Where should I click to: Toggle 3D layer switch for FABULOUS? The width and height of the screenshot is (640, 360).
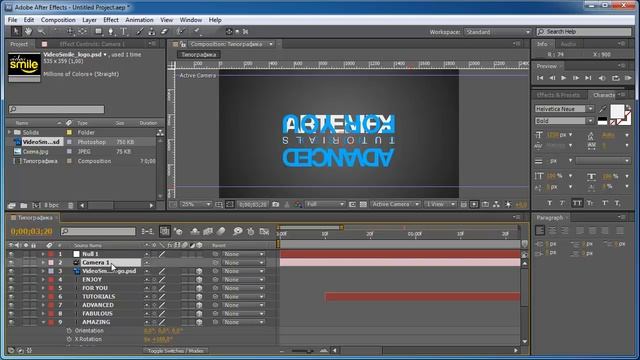[199, 313]
